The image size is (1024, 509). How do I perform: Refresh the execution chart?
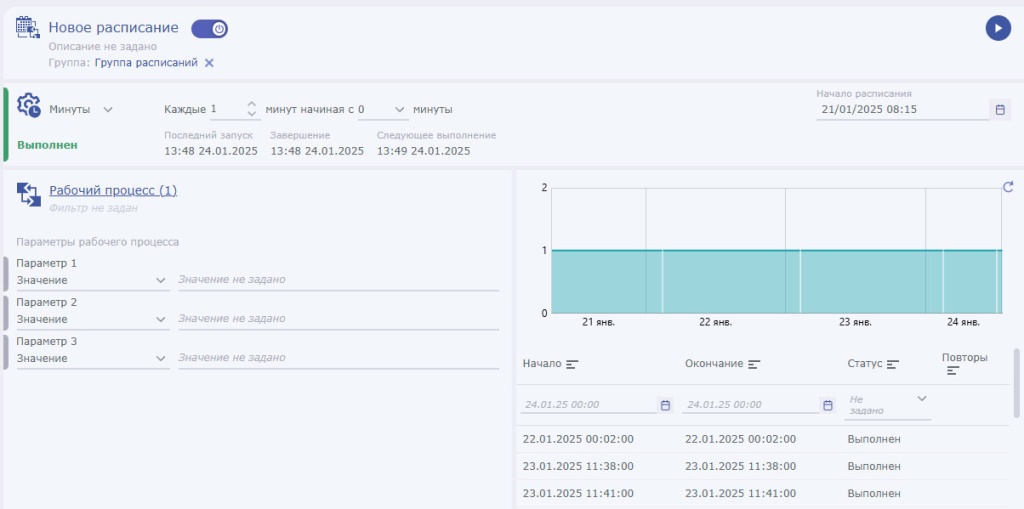(1008, 187)
